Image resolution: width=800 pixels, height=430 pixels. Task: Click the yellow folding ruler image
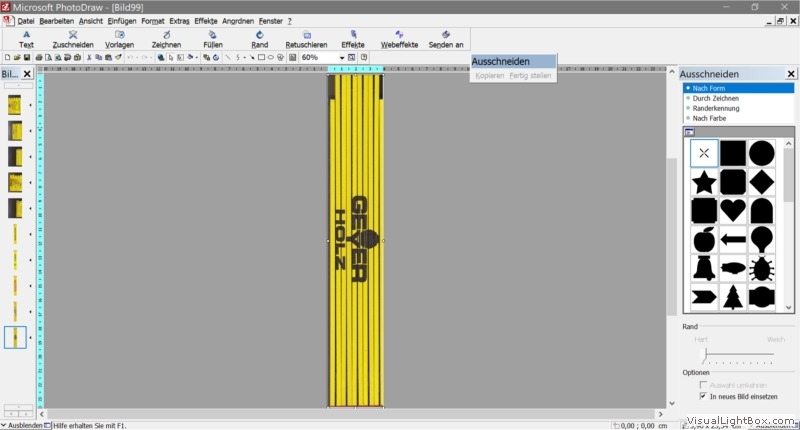356,241
